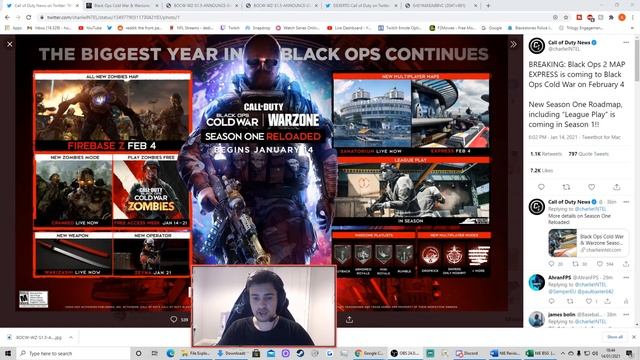Retweet the main Express map tweet
640x360 pixels.
coord(566,187)
